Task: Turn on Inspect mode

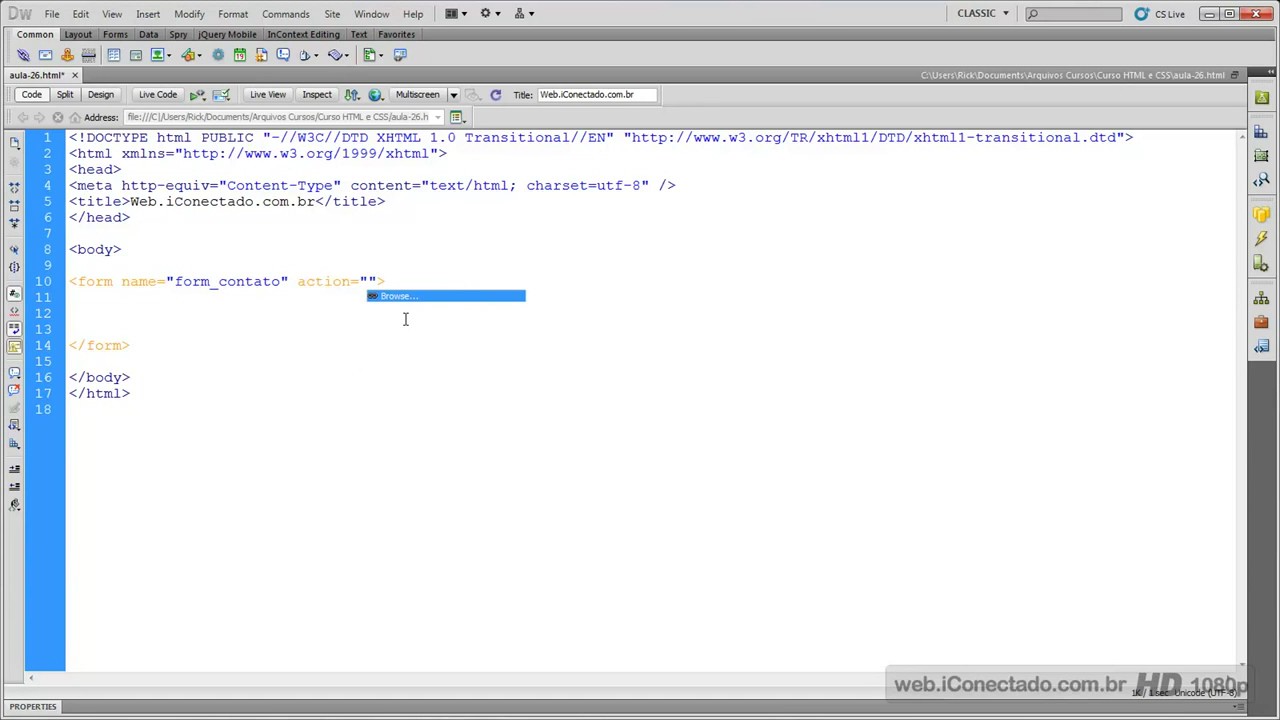Action: click(x=317, y=95)
